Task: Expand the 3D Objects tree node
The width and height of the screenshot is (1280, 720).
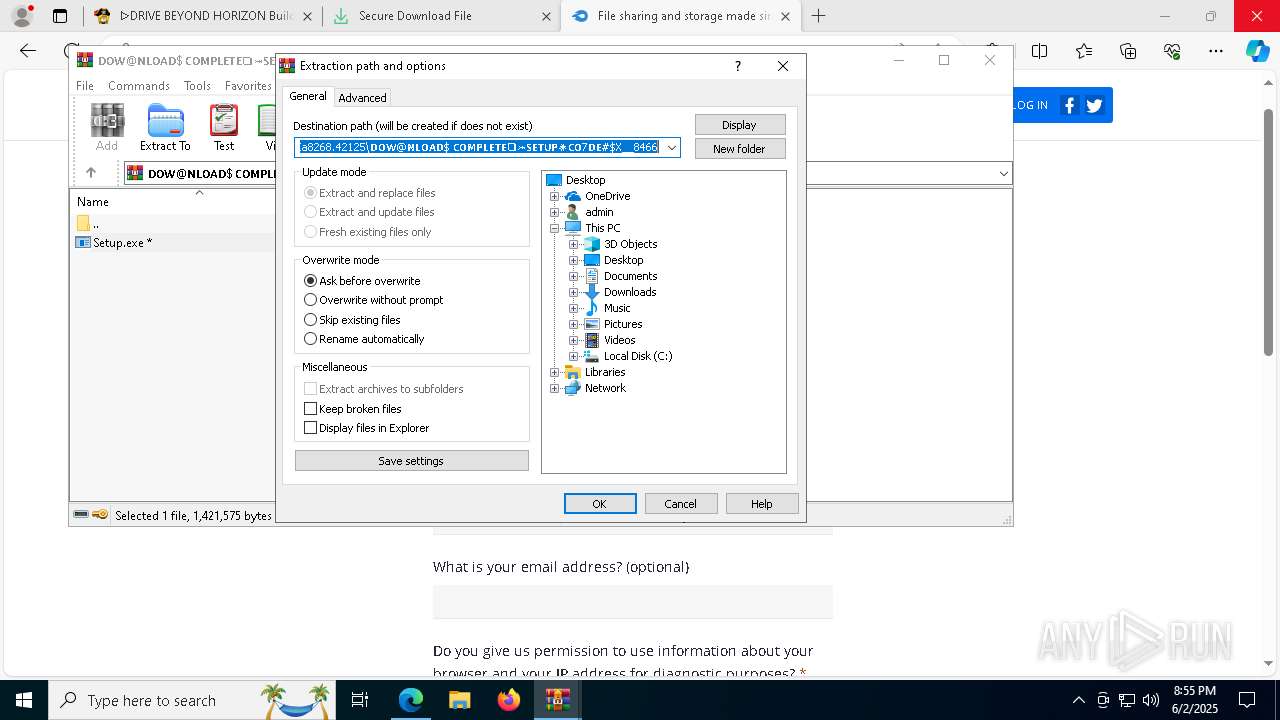Action: point(573,244)
